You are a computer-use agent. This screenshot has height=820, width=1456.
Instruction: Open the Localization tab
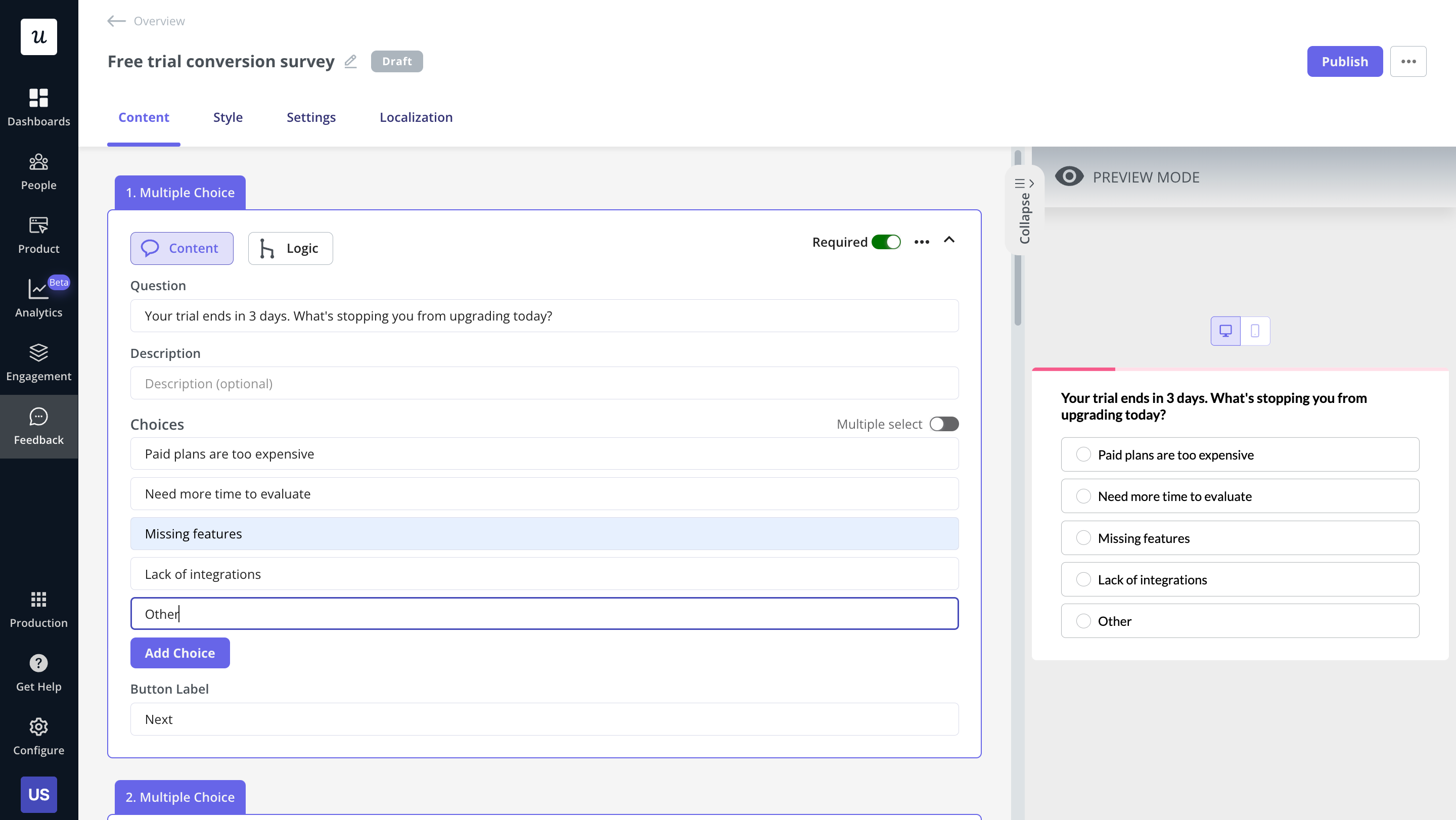tap(416, 117)
